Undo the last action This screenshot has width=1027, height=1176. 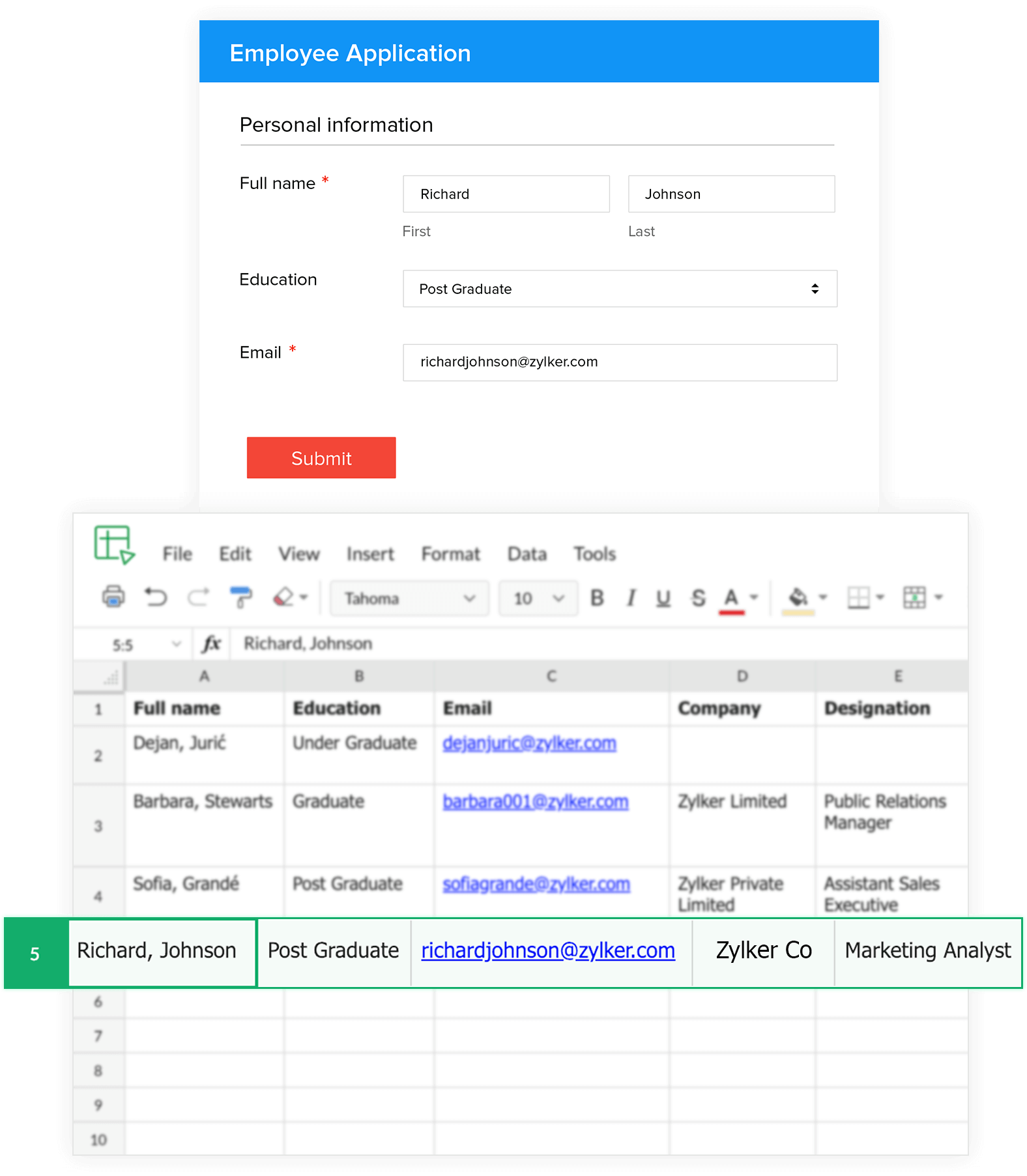click(x=156, y=597)
